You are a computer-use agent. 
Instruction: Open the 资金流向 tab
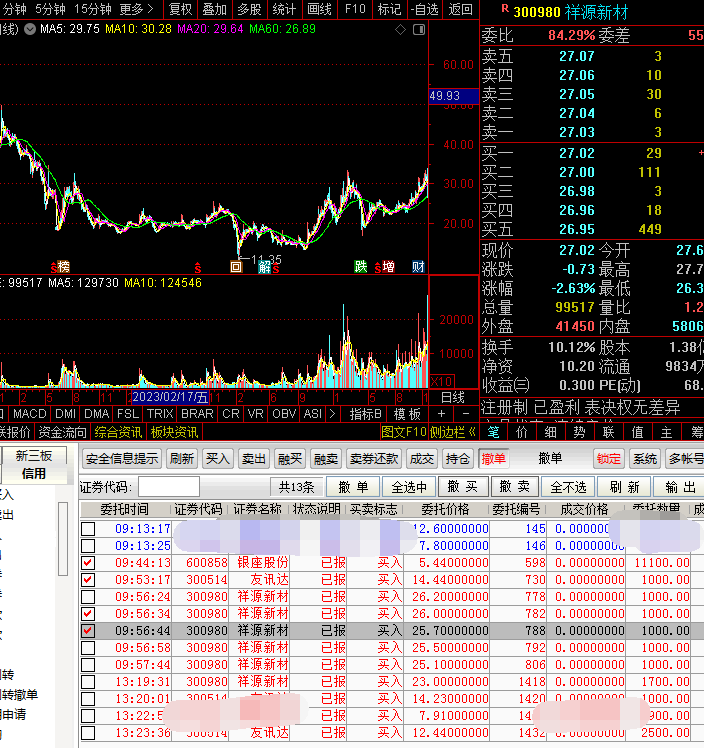coord(62,432)
